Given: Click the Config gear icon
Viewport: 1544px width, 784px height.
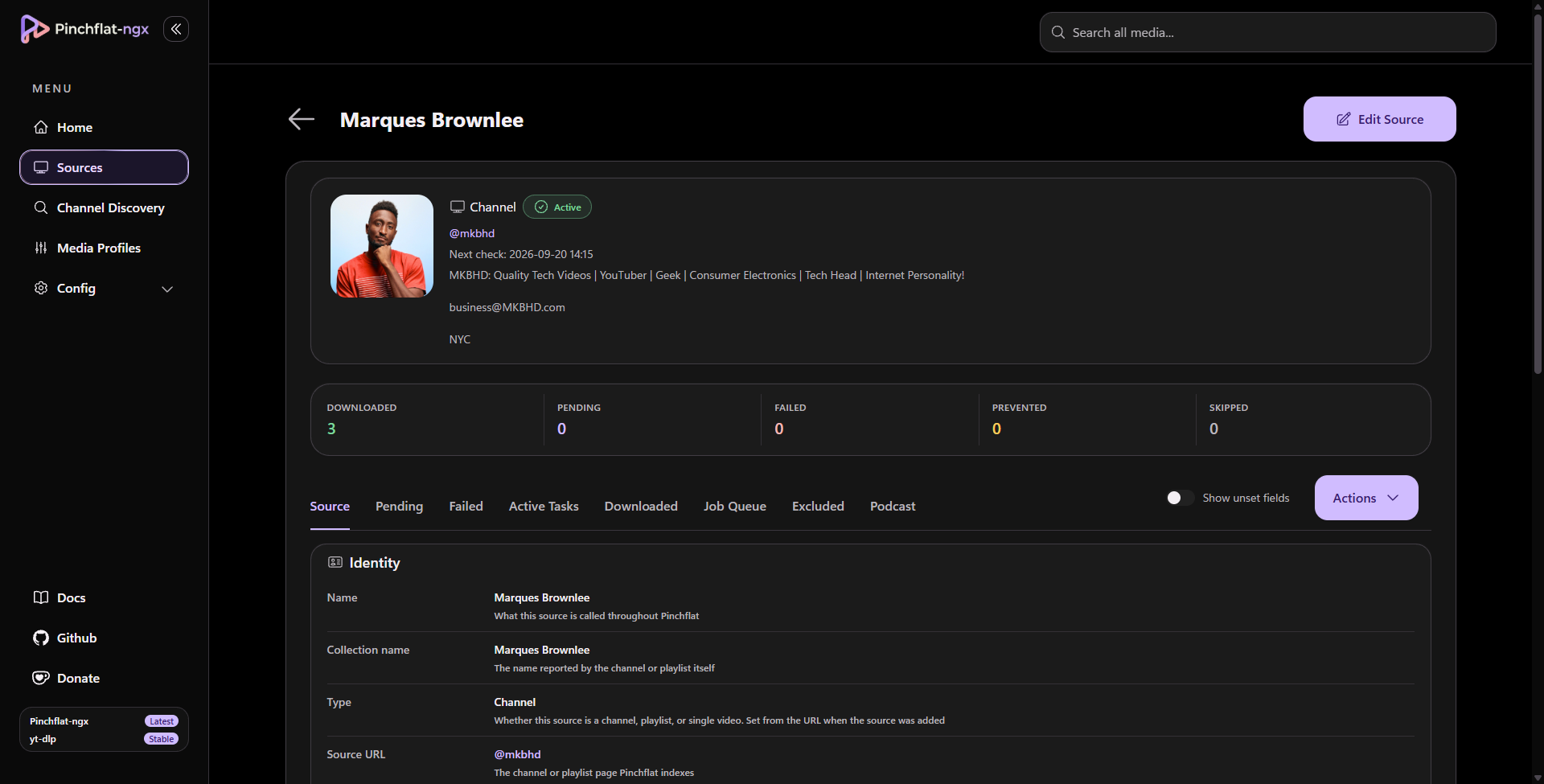Looking at the screenshot, I should [41, 288].
